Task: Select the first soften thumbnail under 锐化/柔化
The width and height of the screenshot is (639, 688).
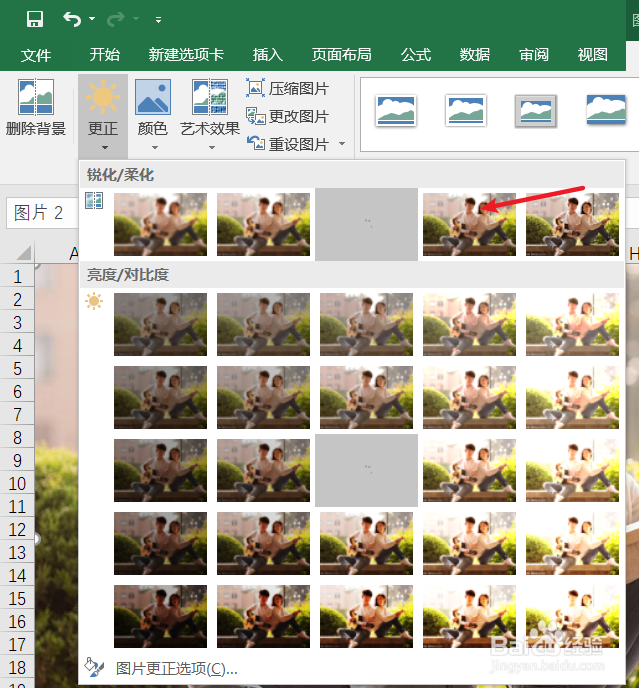Action: click(160, 224)
